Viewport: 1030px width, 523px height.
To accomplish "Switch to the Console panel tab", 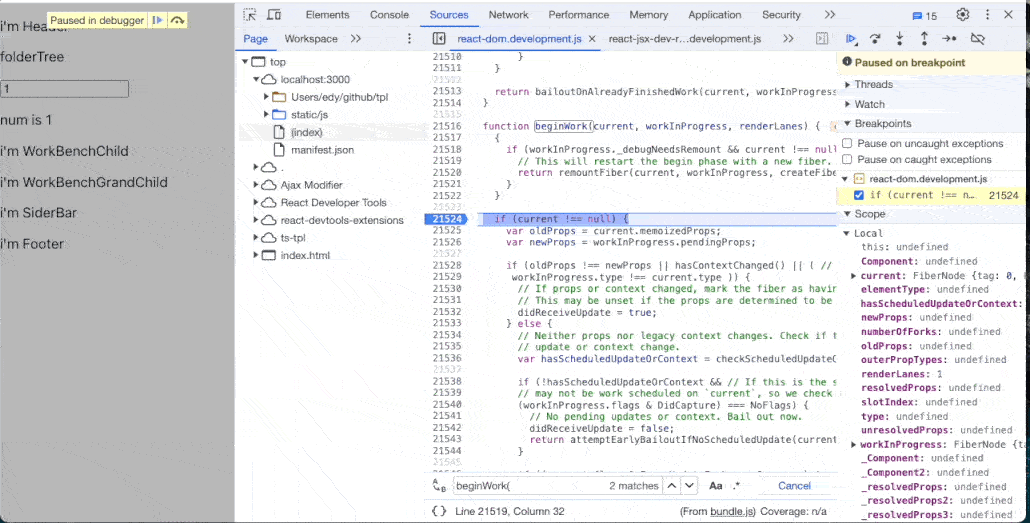I will [389, 14].
